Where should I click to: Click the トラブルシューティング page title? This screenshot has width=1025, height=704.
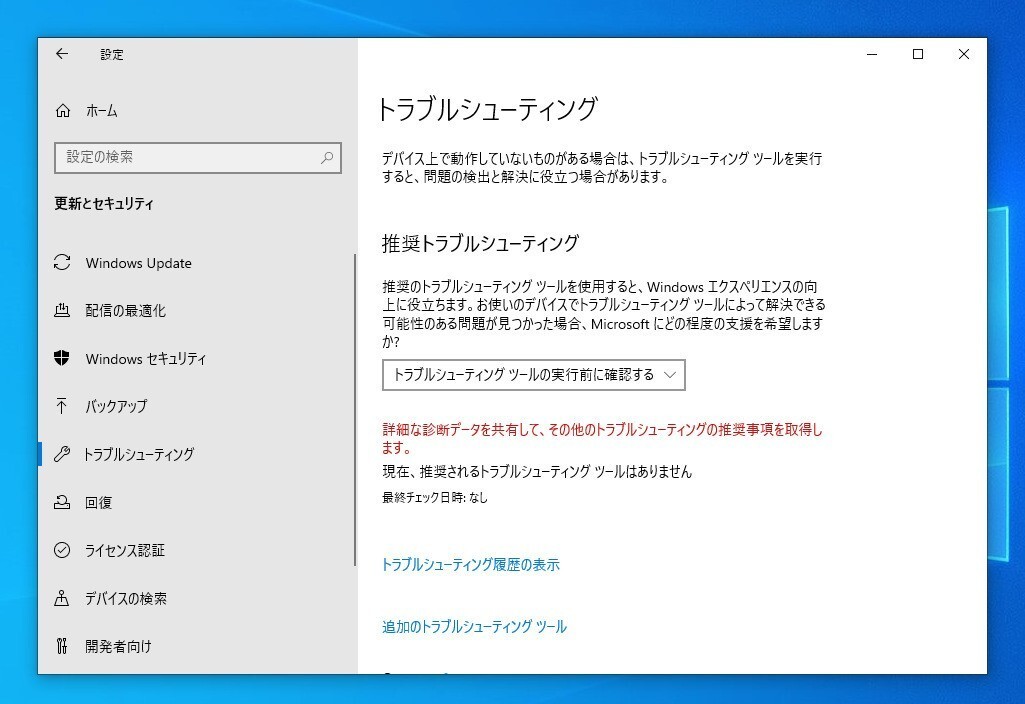pyautogui.click(x=488, y=109)
